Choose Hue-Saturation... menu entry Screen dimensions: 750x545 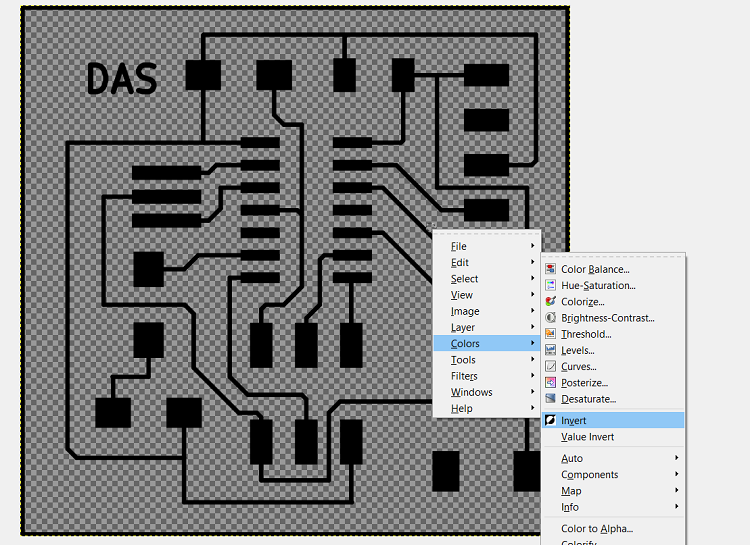coord(614,286)
